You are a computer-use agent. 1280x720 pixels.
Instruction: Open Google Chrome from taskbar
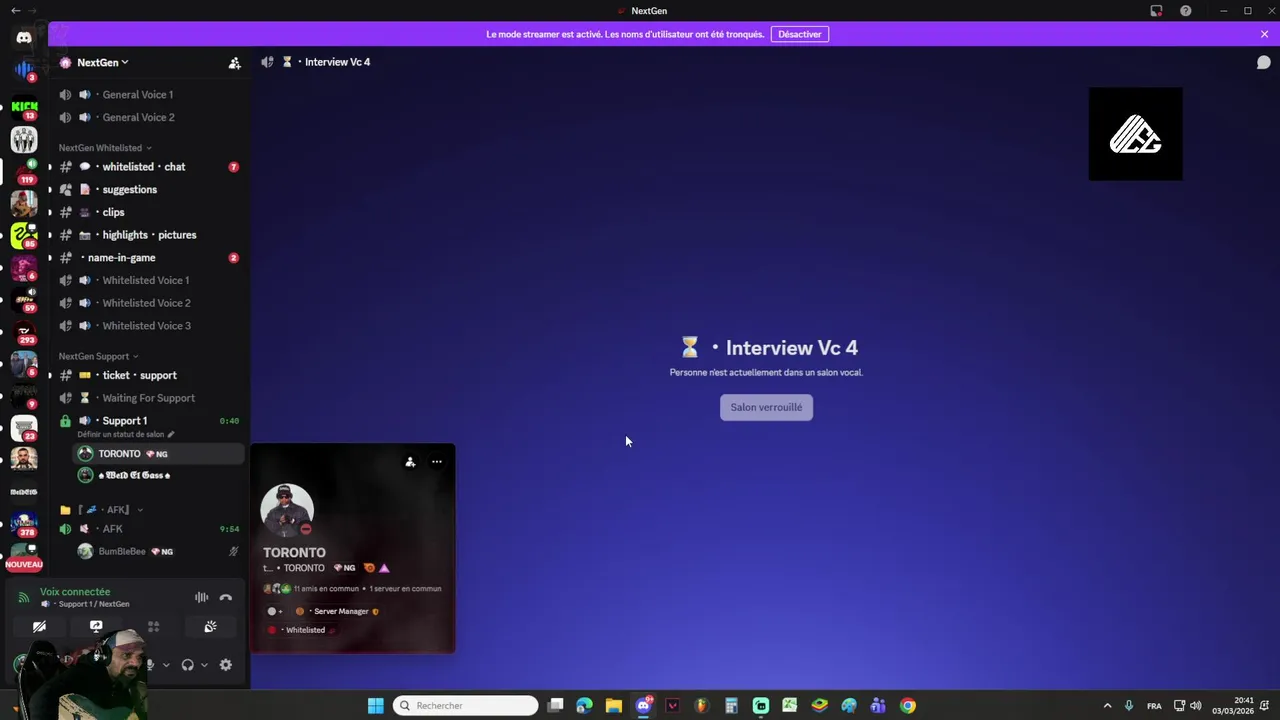(x=907, y=706)
